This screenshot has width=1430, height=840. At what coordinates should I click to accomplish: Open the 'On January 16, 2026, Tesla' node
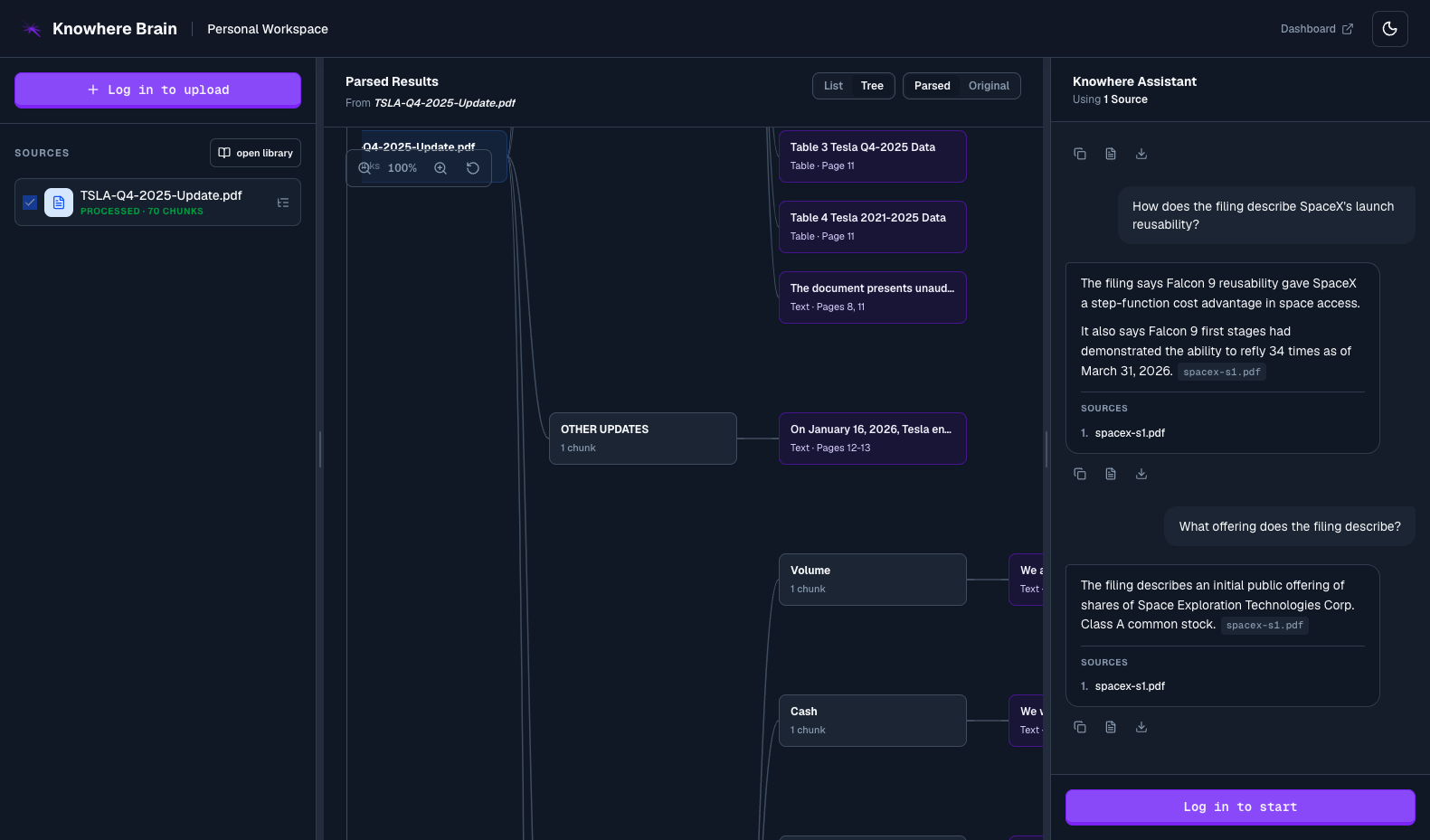tap(873, 439)
